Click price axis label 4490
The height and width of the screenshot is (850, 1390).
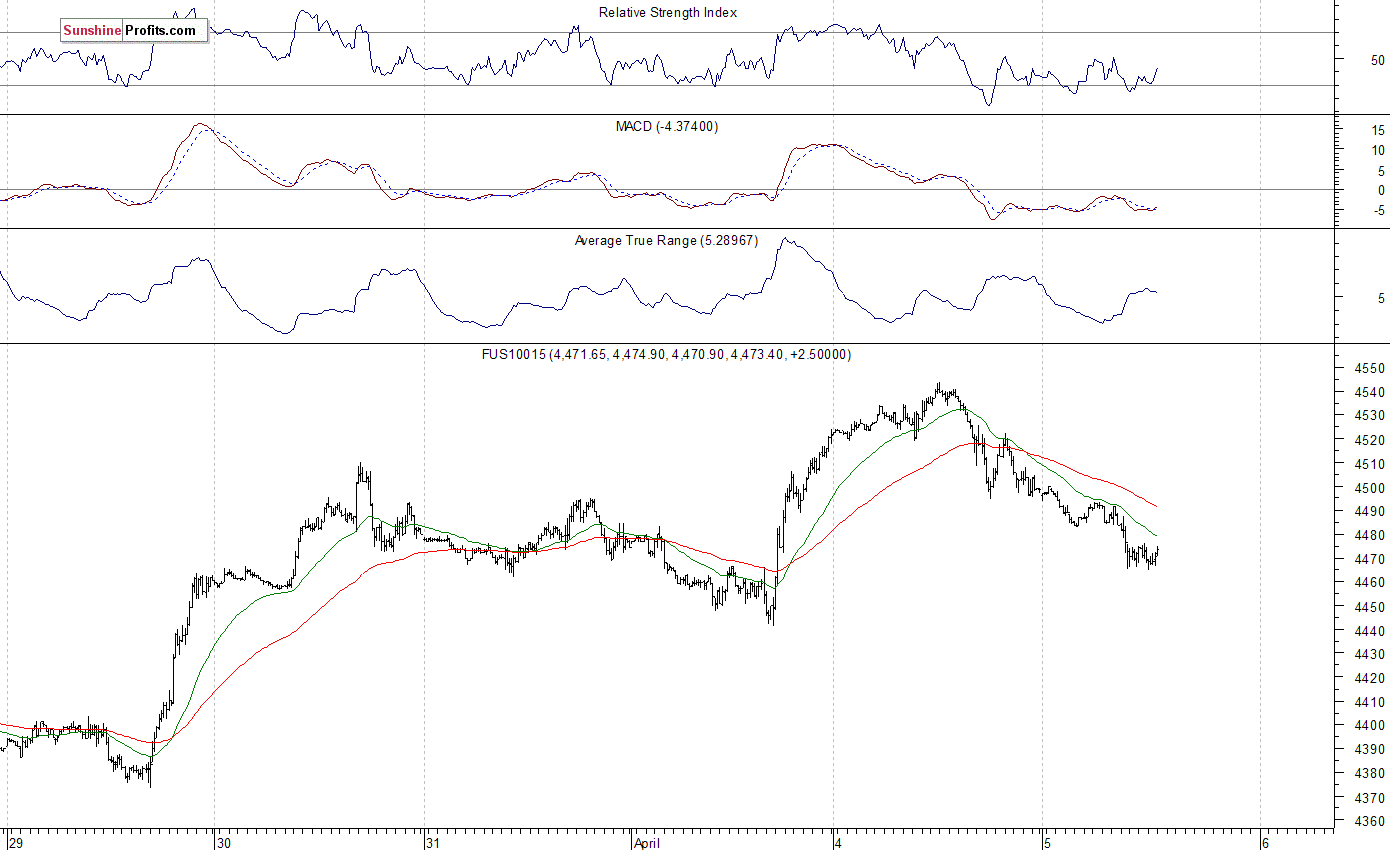tap(1370, 511)
